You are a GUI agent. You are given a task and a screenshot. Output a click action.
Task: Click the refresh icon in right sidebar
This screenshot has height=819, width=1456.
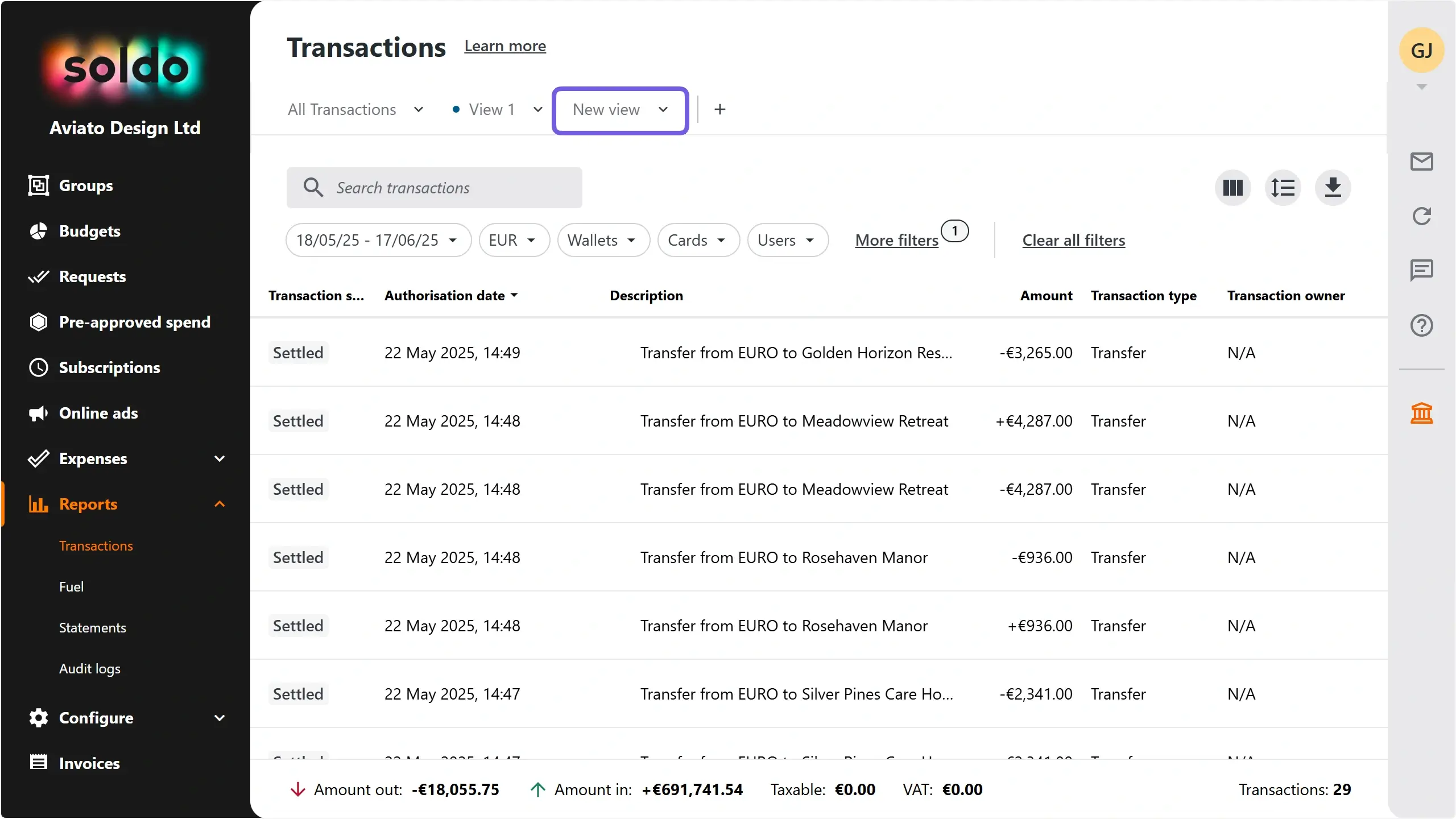coord(1421,216)
